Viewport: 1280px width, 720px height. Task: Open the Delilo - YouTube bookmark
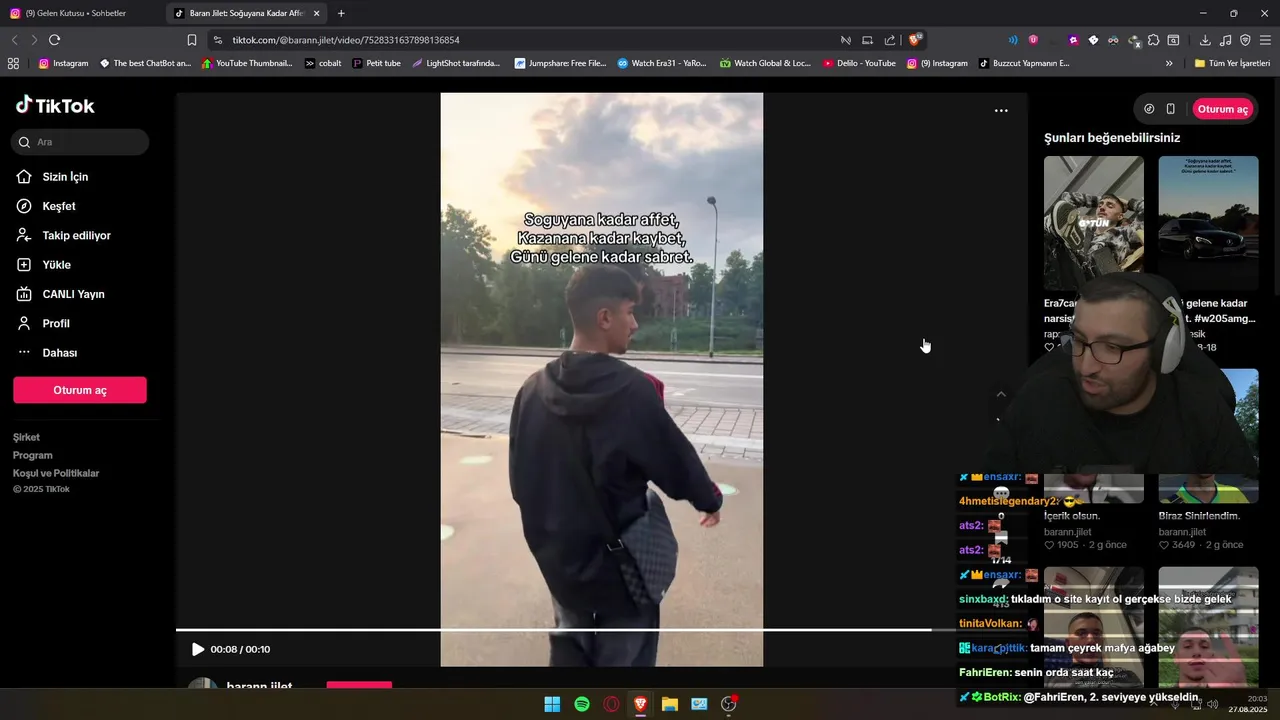click(x=859, y=63)
